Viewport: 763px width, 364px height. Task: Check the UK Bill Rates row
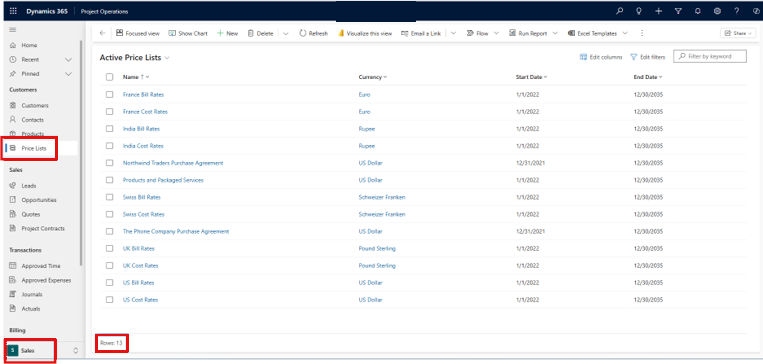pyautogui.click(x=109, y=248)
